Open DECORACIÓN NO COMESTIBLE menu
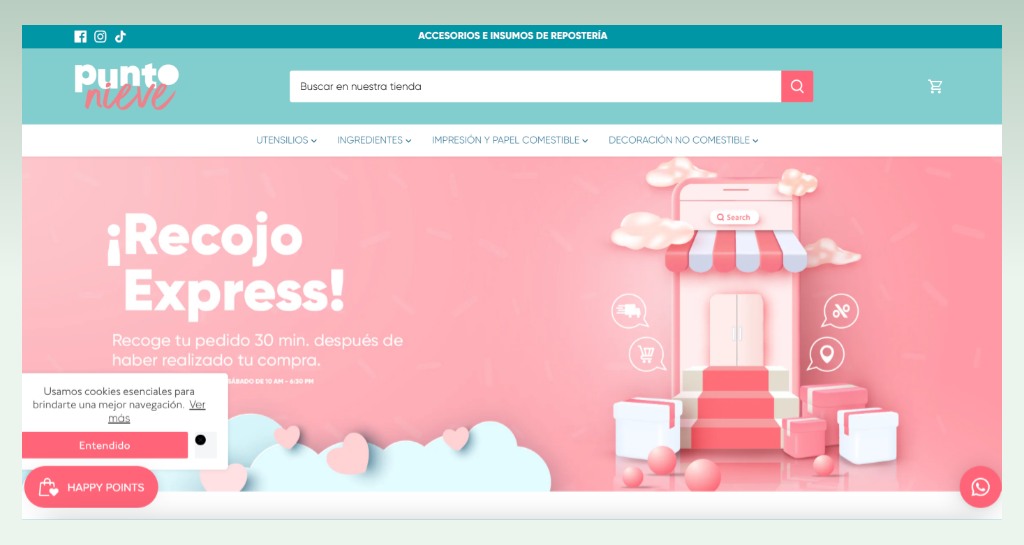 [x=683, y=140]
